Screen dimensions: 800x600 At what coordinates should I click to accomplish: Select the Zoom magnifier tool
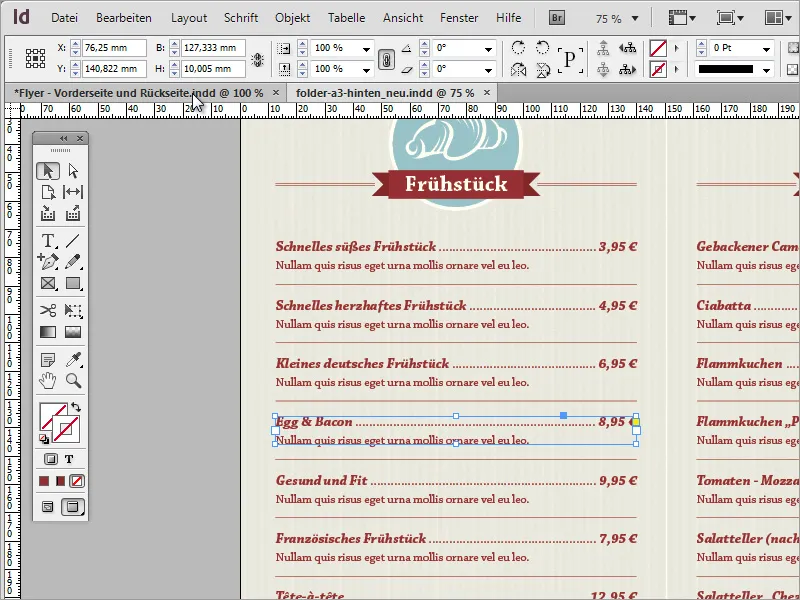pyautogui.click(x=73, y=381)
